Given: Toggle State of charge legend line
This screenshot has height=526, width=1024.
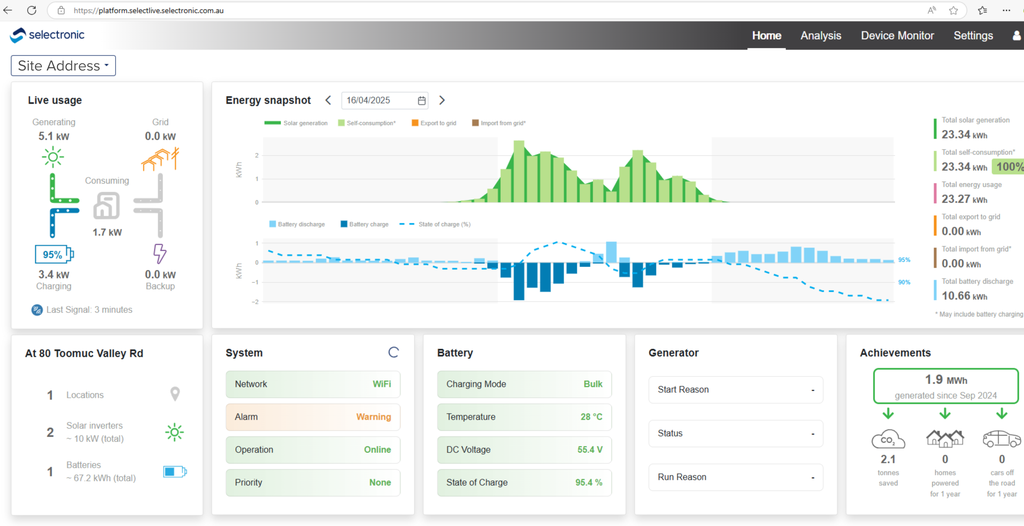Looking at the screenshot, I should (439, 224).
